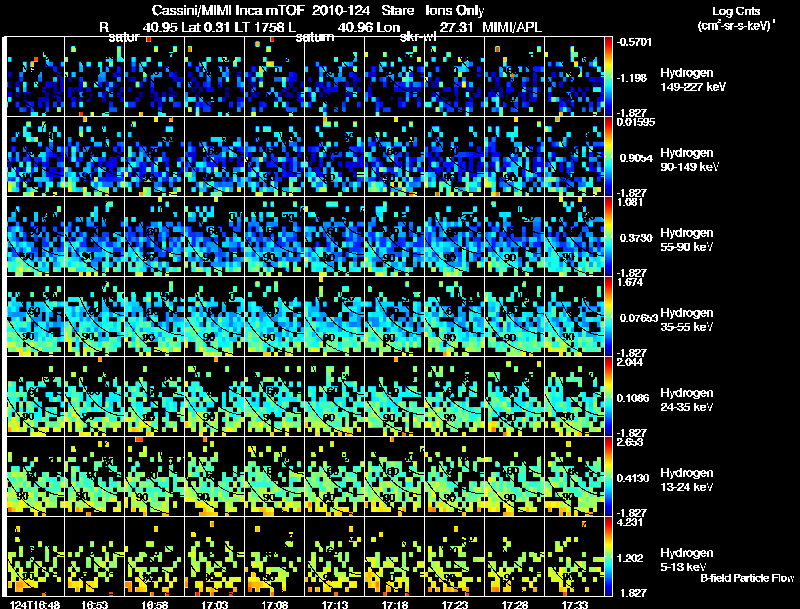The image size is (800, 609).
Task: Click the 0.9054 color scale value
Action: tap(636, 158)
